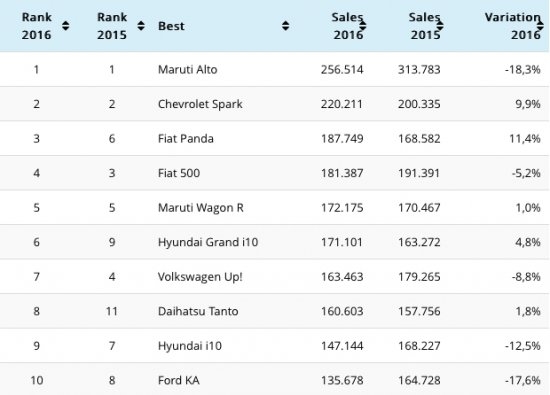The image size is (550, 395).
Task: Click Daihatsu Tanto model name
Action: 198,311
